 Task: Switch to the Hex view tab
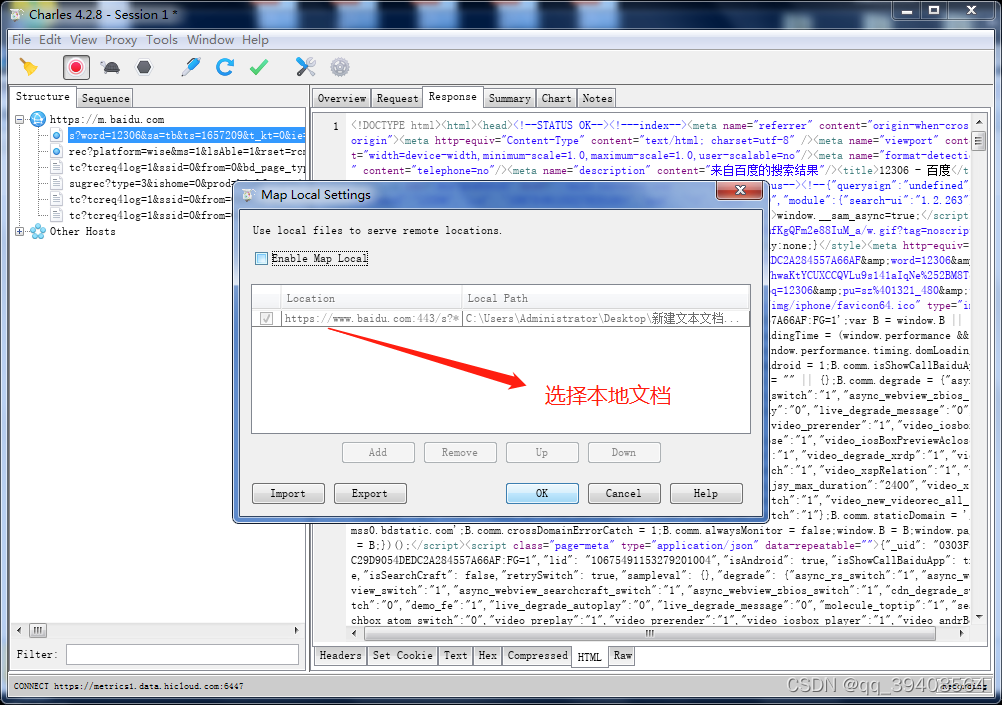click(488, 655)
